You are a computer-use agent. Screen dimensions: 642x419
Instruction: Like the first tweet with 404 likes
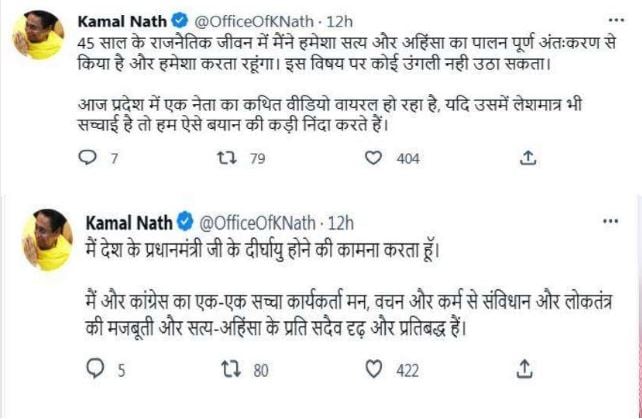375,158
